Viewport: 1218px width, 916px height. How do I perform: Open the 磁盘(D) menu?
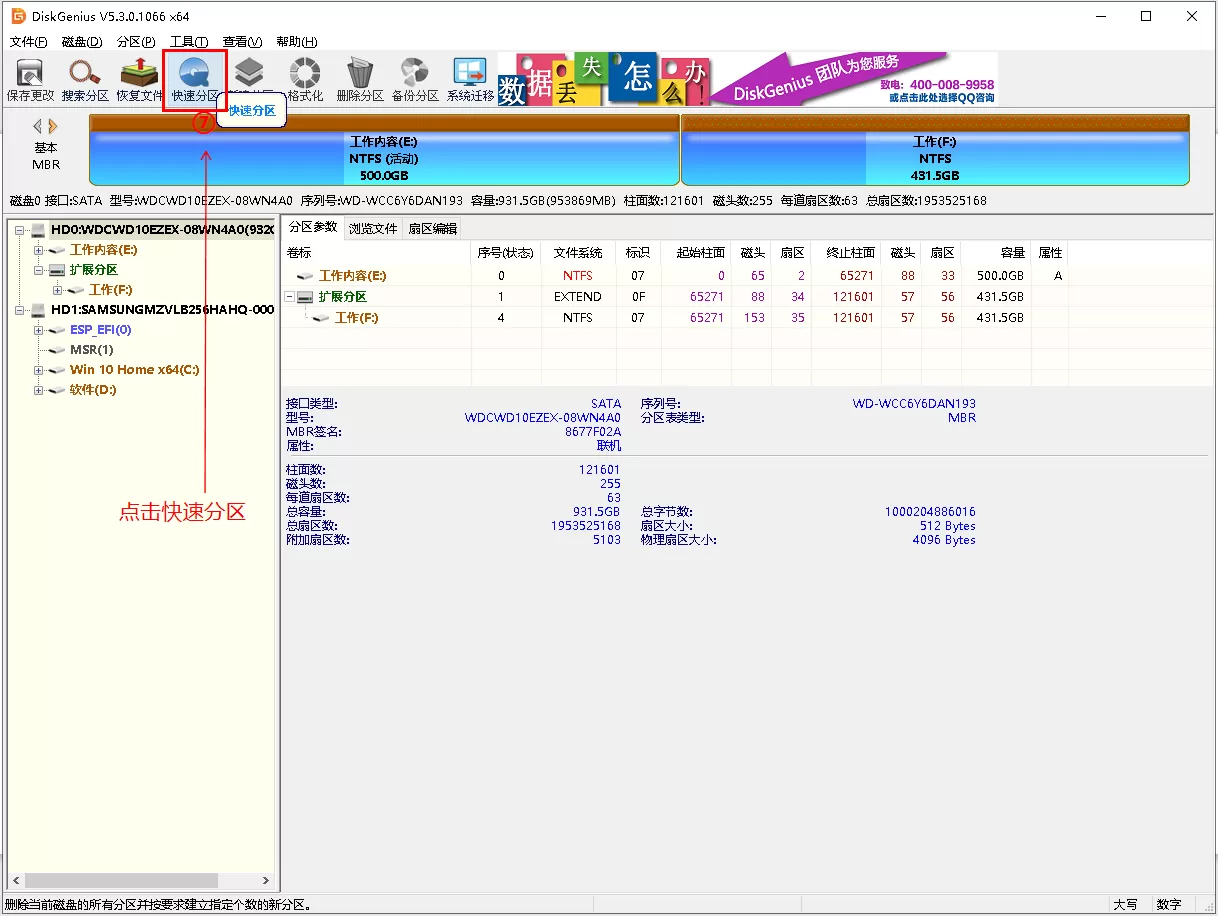click(x=81, y=42)
